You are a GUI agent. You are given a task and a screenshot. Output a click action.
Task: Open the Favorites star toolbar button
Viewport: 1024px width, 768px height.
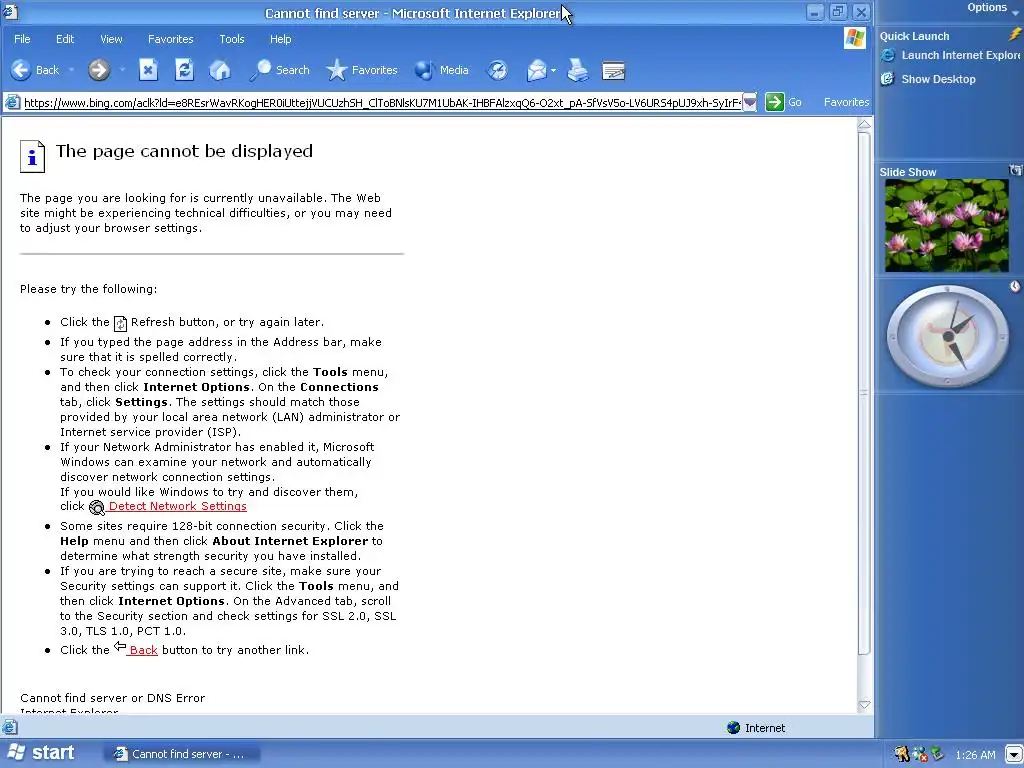[362, 70]
